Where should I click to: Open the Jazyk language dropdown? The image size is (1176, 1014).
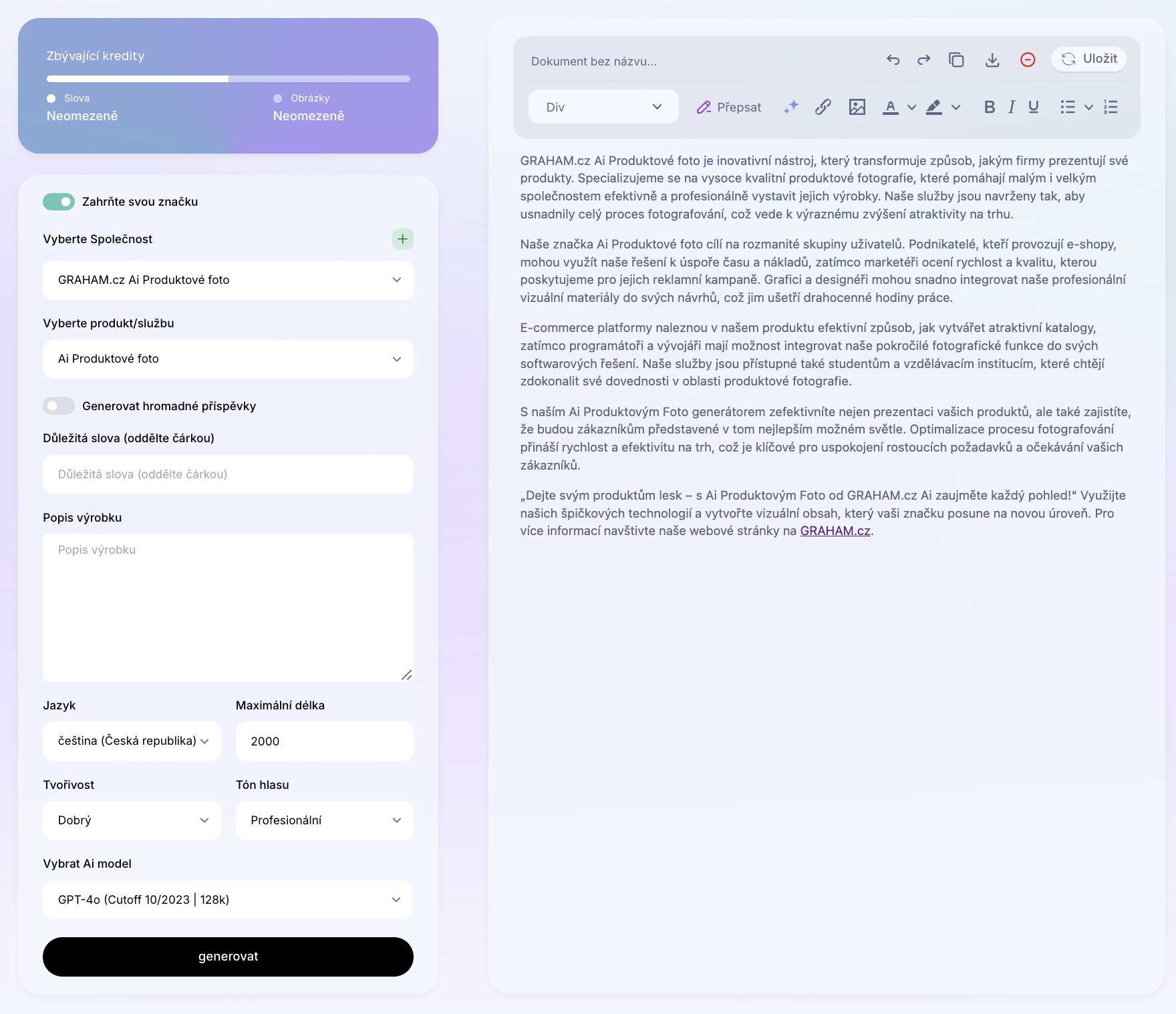132,741
